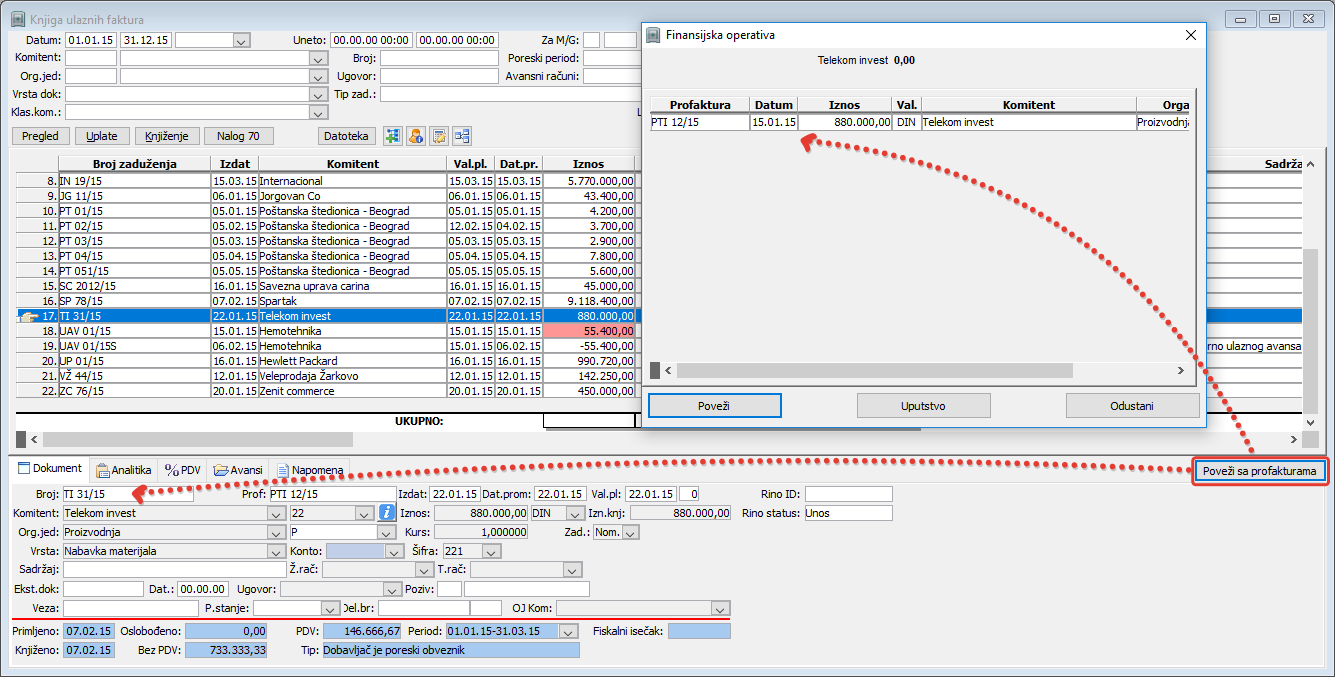The image size is (1335, 677).
Task: Click the Datoteka button
Action: [347, 136]
